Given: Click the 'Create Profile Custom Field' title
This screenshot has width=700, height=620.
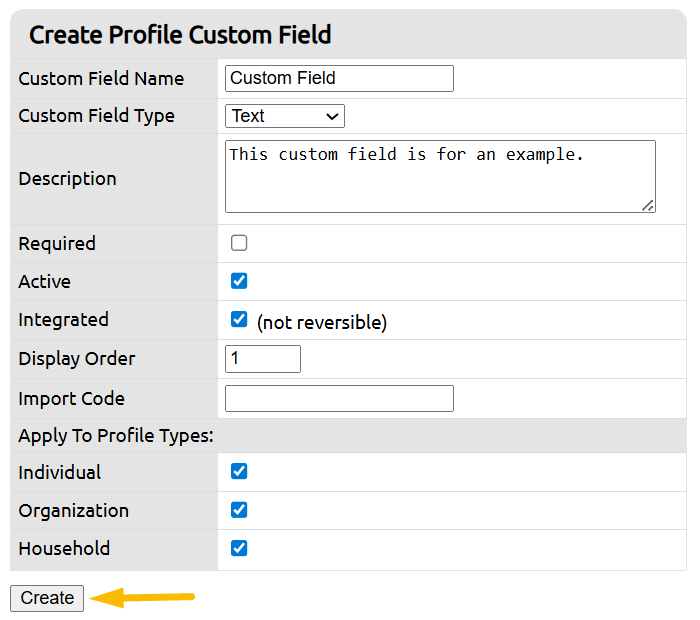Looking at the screenshot, I should coord(180,35).
